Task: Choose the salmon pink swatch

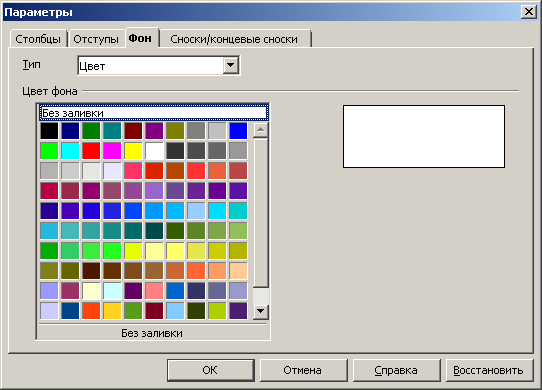Action: click(x=154, y=291)
